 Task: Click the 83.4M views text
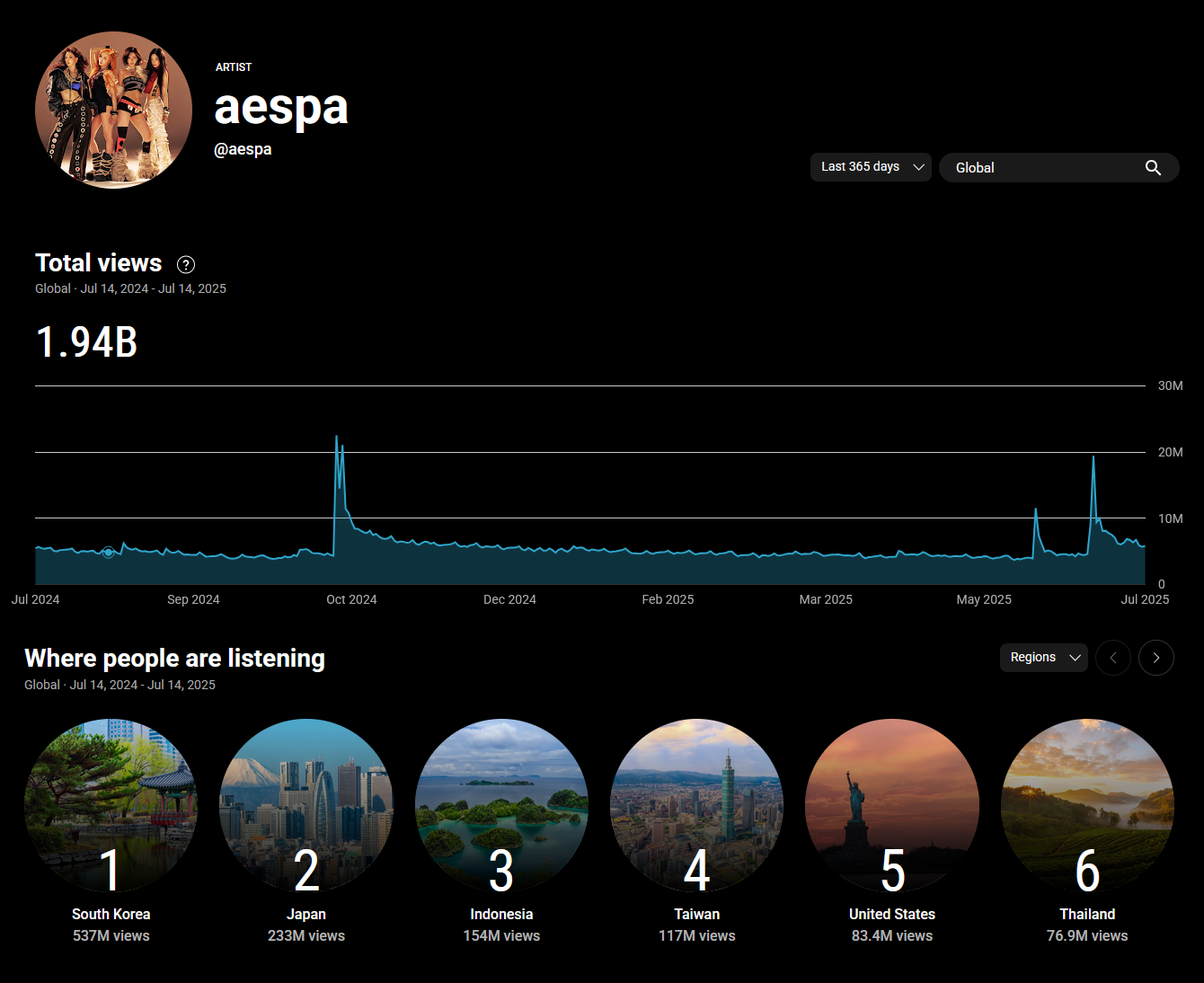click(x=892, y=935)
